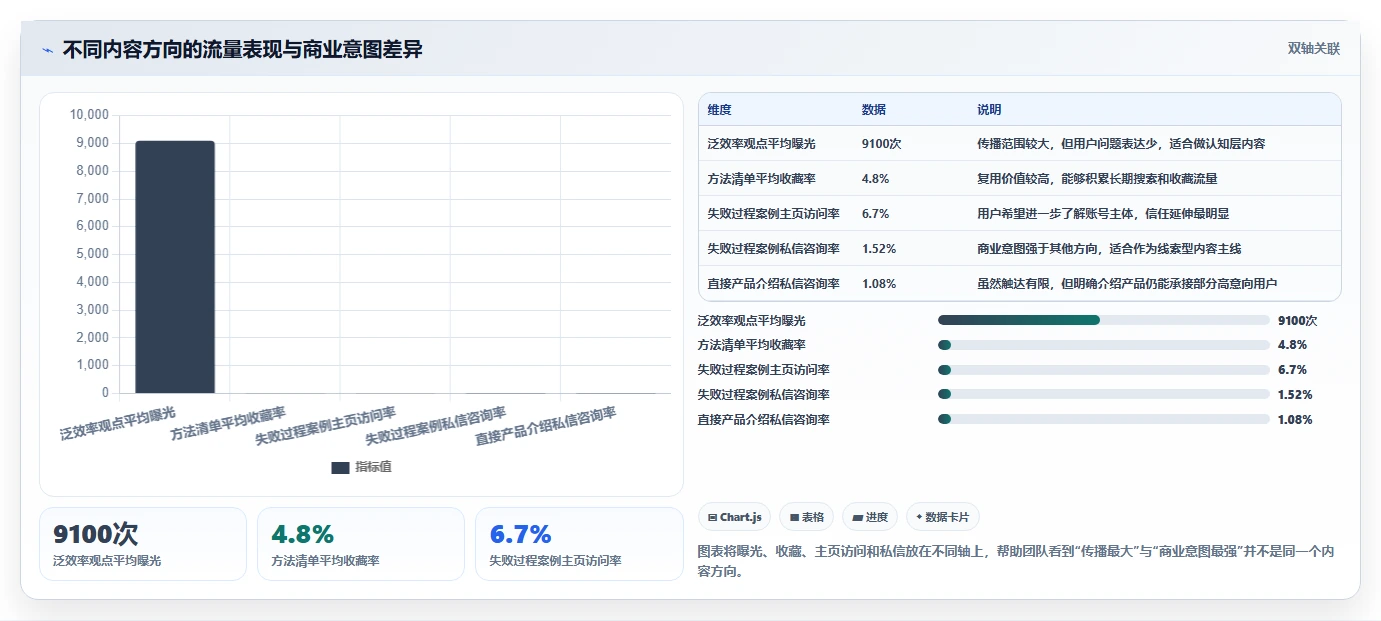The image size is (1381, 621).
Task: Select the 表格 tag chip
Action: 807,517
